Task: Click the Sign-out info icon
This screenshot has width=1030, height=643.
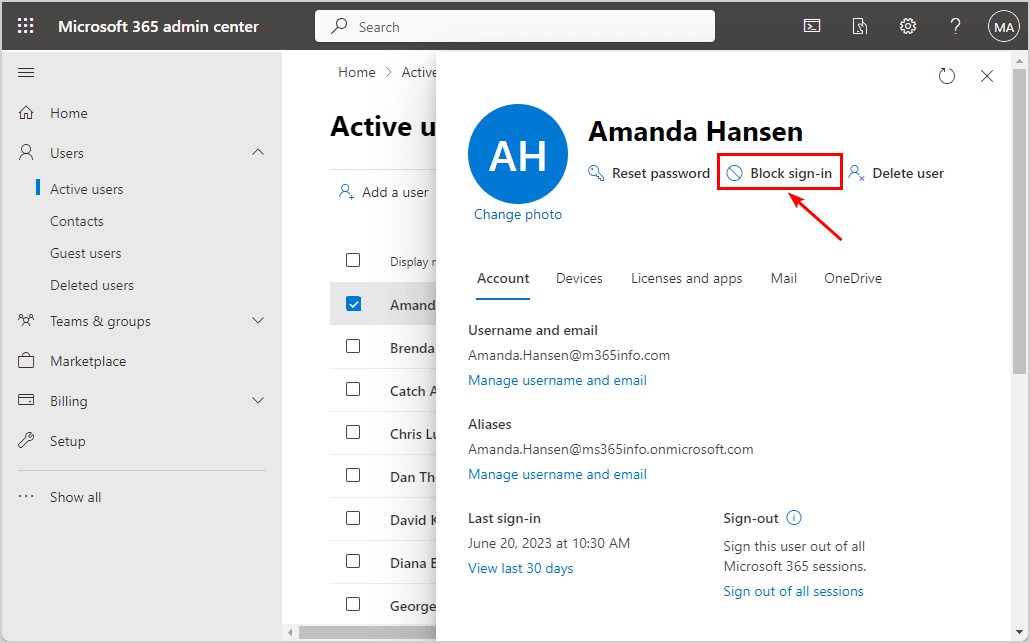Action: pyautogui.click(x=794, y=518)
